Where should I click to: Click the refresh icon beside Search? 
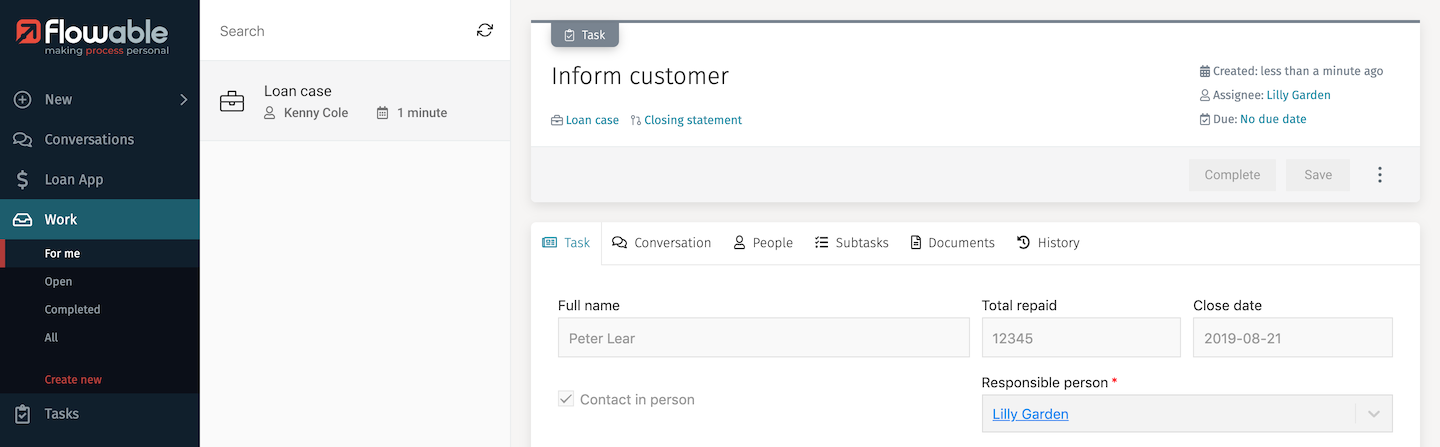(x=485, y=31)
